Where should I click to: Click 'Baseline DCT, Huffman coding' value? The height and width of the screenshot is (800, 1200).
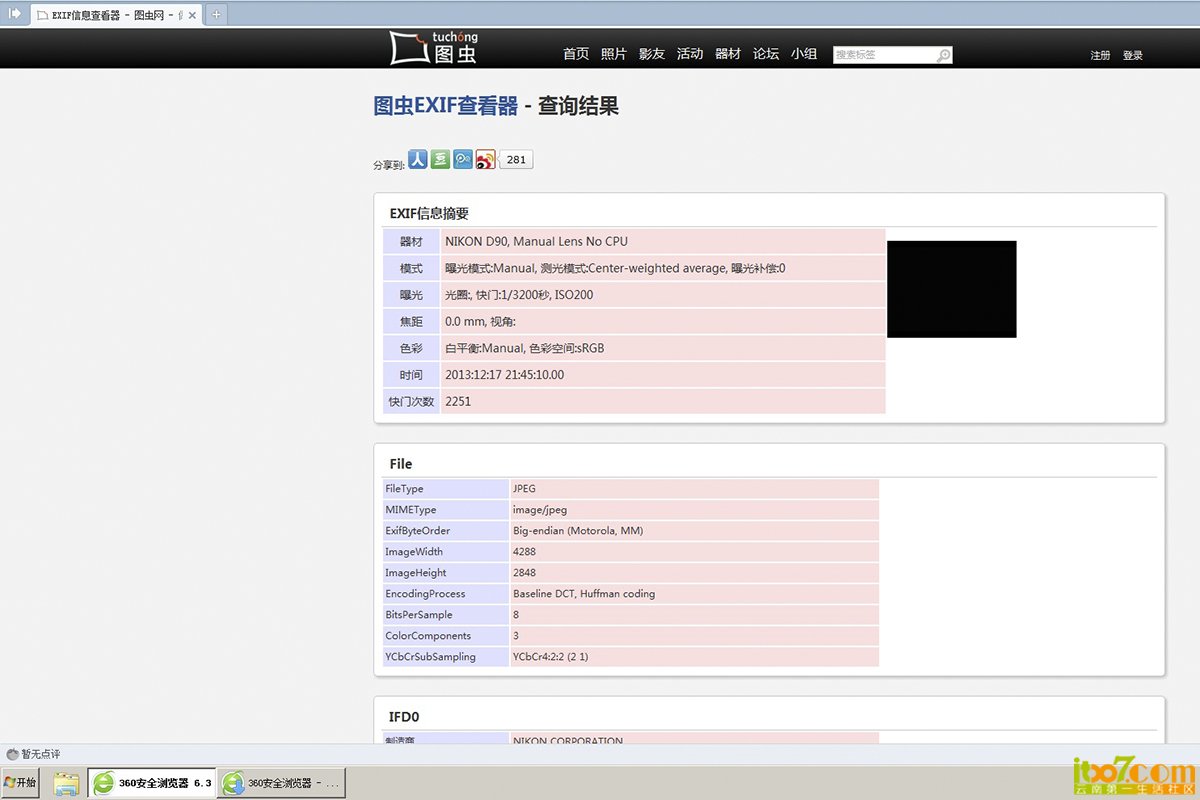tap(584, 594)
